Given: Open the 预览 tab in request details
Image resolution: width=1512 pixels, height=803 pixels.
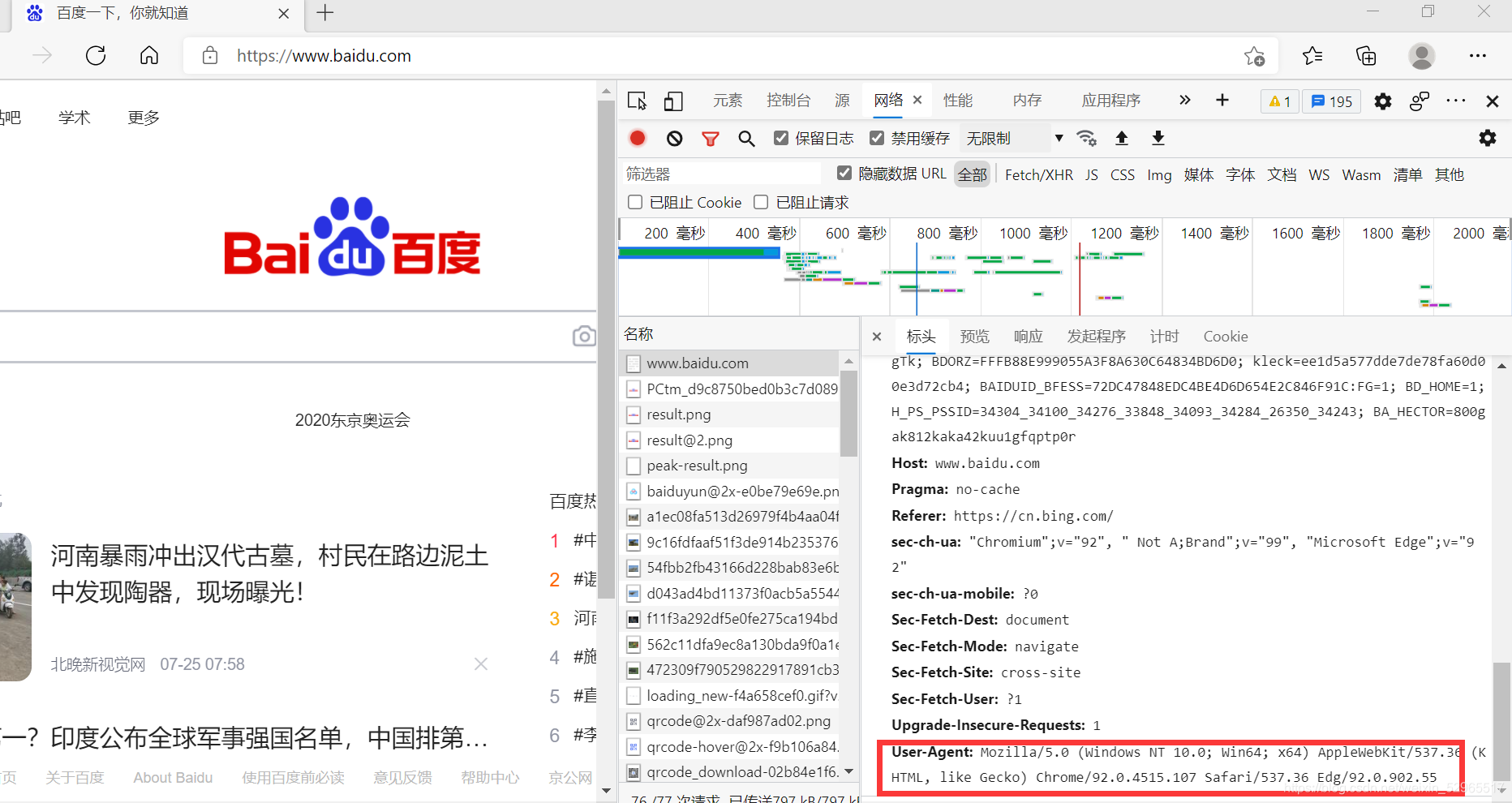Looking at the screenshot, I should click(x=975, y=337).
